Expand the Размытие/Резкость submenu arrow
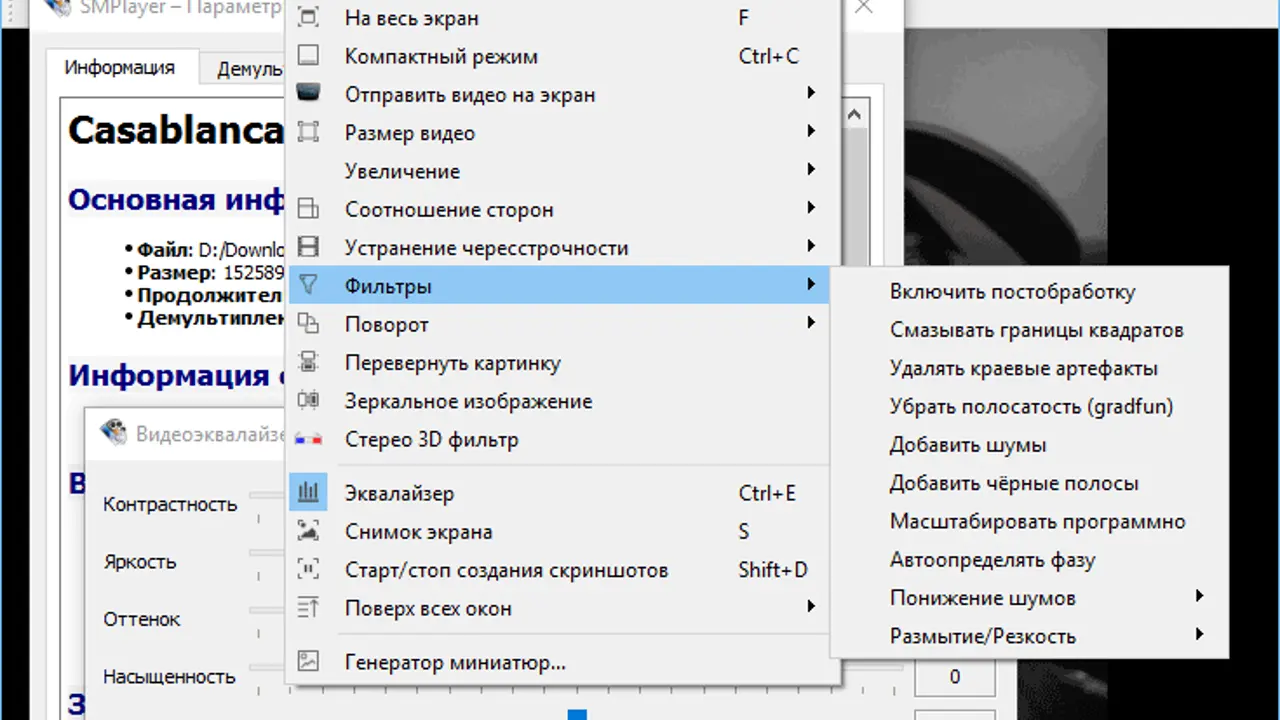Screen dimensions: 1280x720 coord(1199,634)
